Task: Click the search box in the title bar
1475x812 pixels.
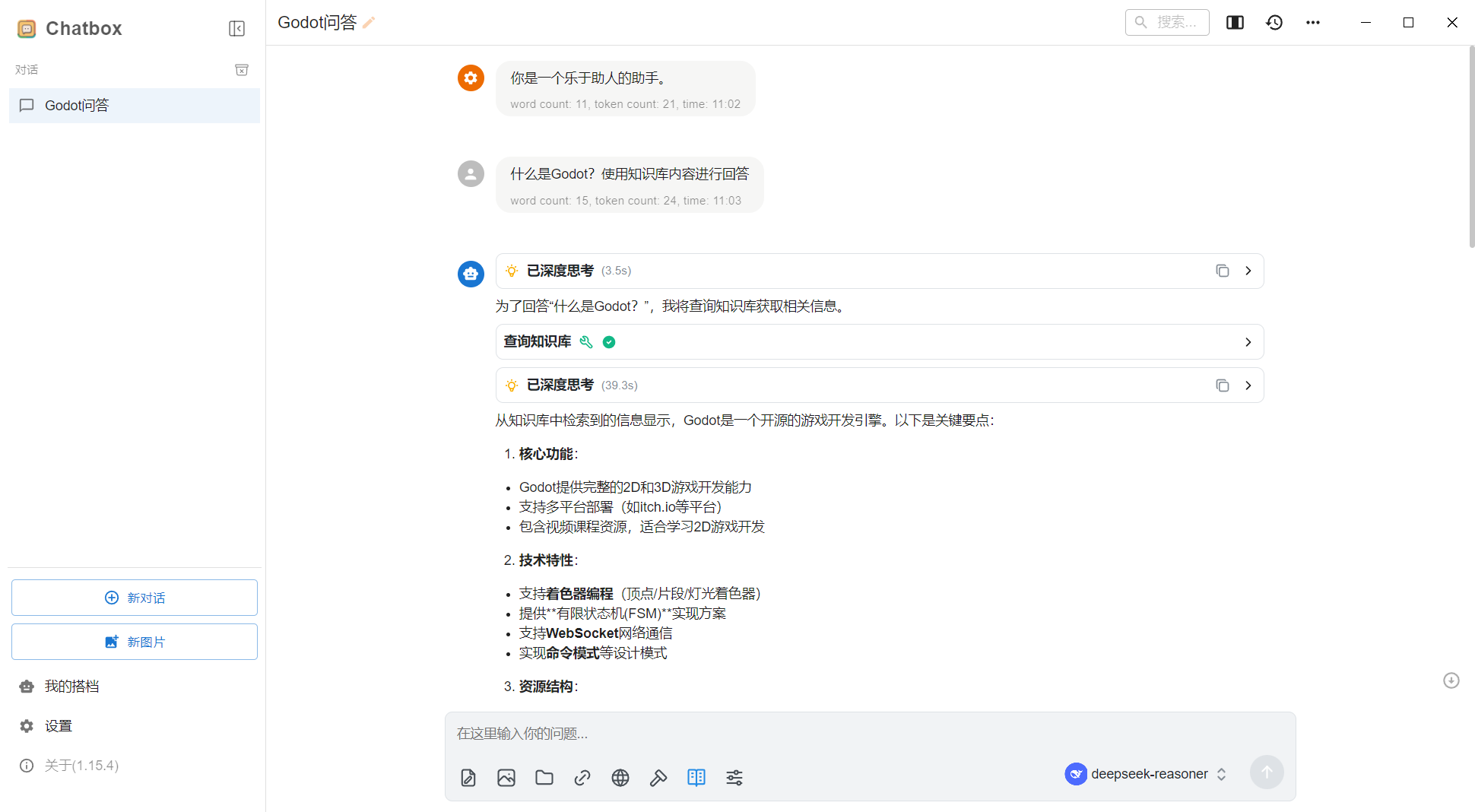Action: tap(1167, 22)
